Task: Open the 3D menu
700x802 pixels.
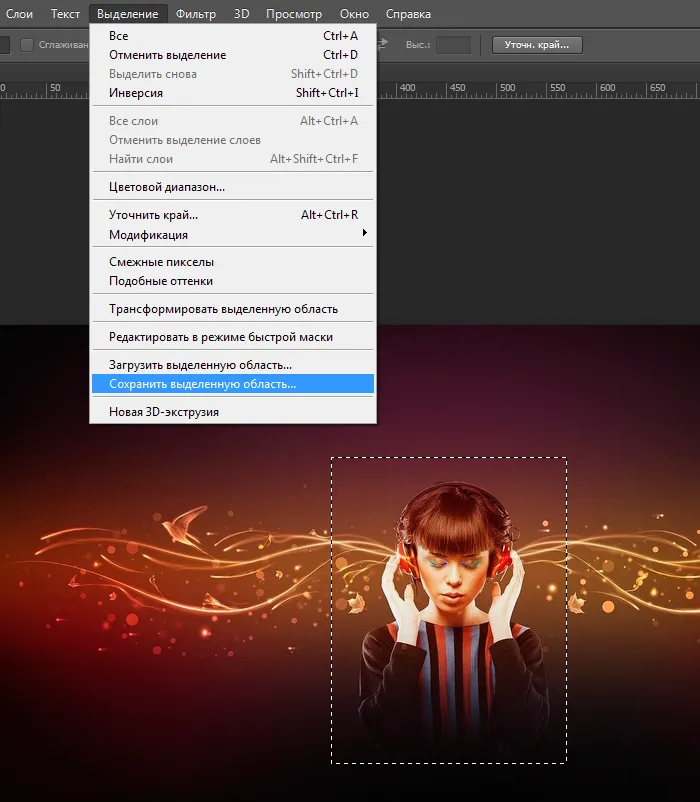Action: [241, 14]
